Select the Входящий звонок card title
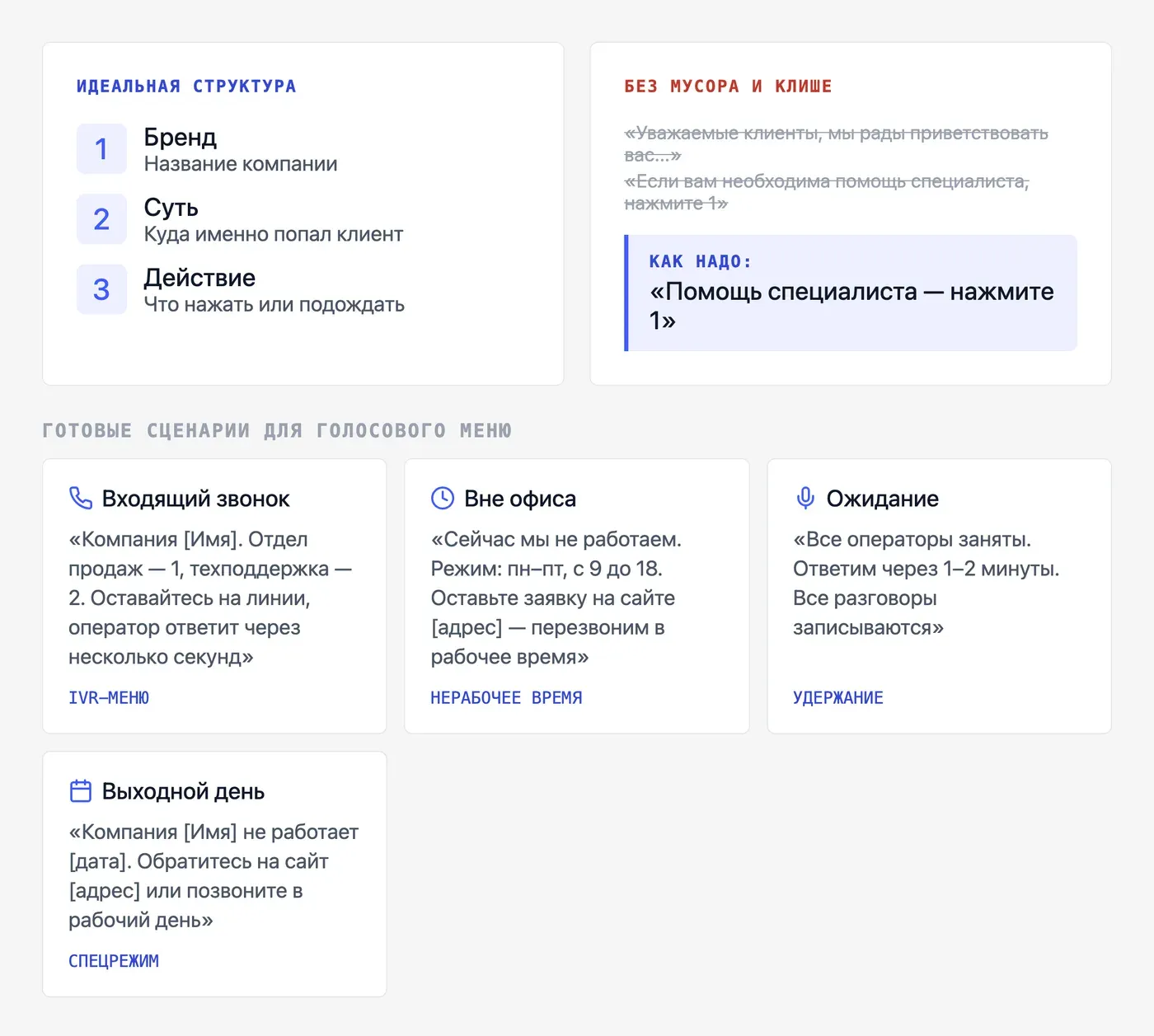Viewport: 1154px width, 1036px height. point(195,499)
